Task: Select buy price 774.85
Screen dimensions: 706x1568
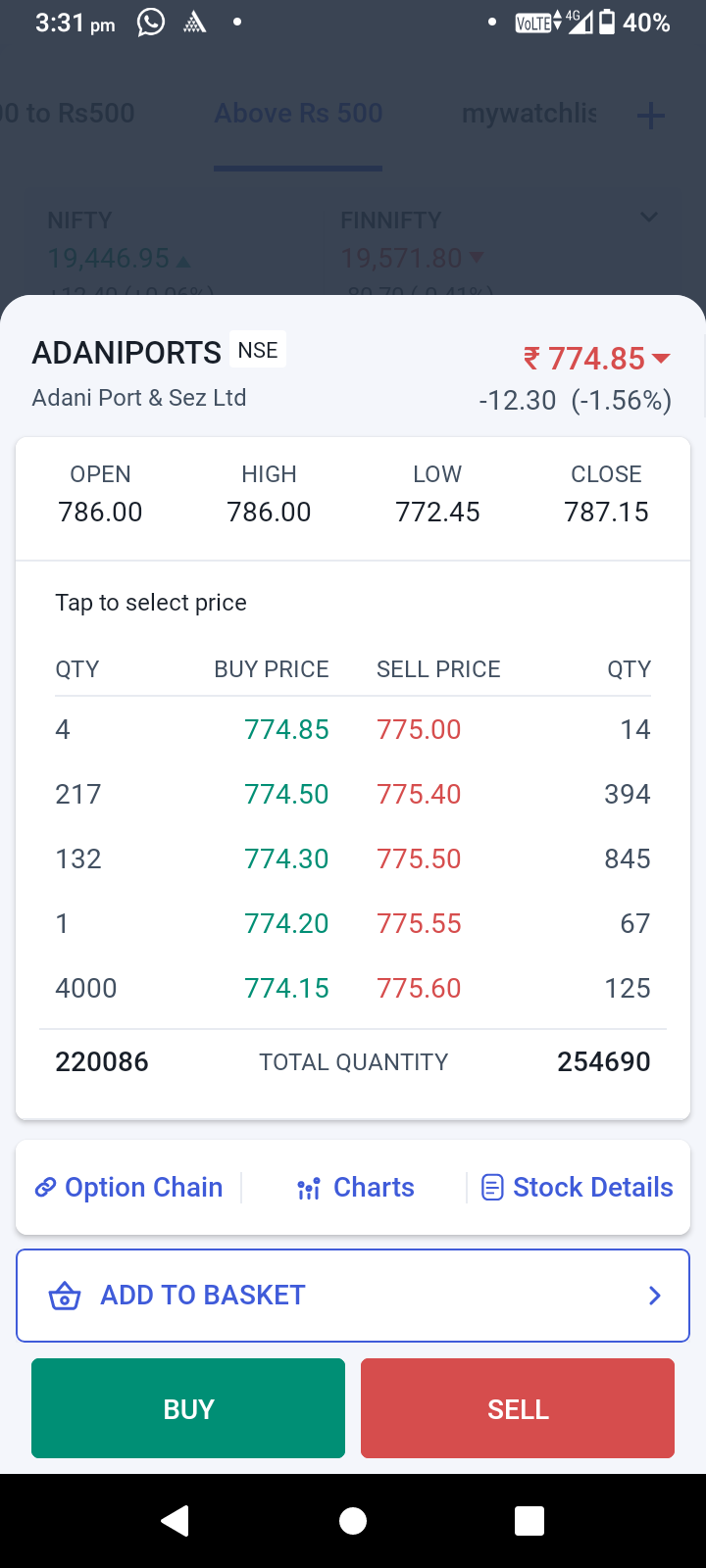Action: (x=286, y=729)
